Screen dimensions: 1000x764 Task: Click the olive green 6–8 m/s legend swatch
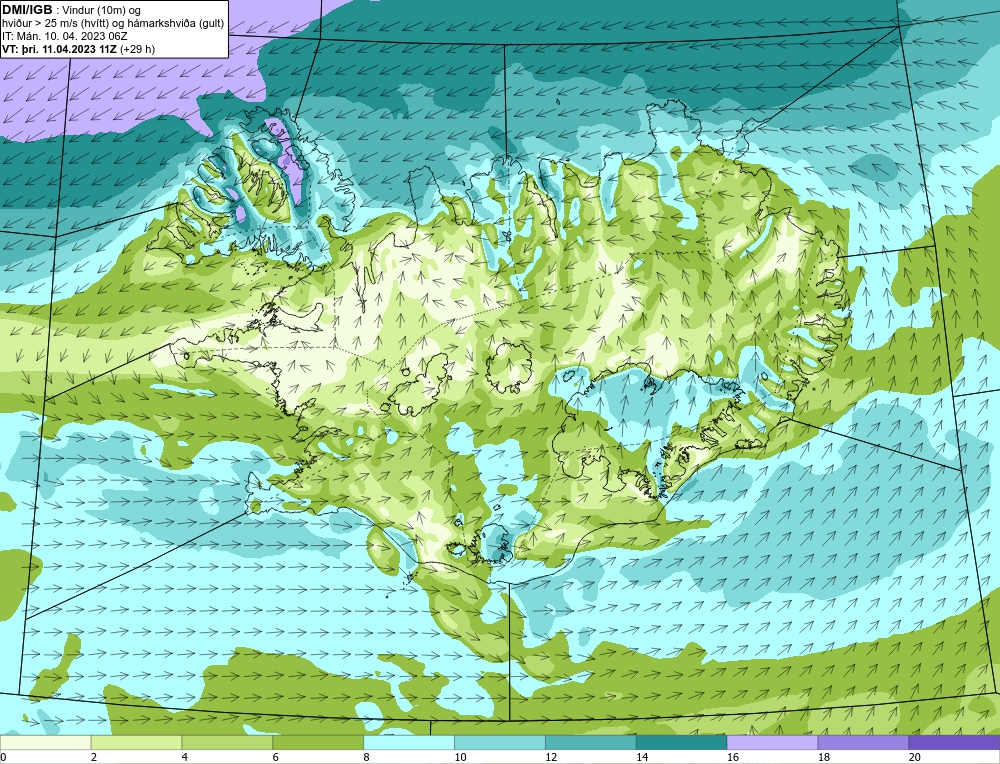[318, 742]
